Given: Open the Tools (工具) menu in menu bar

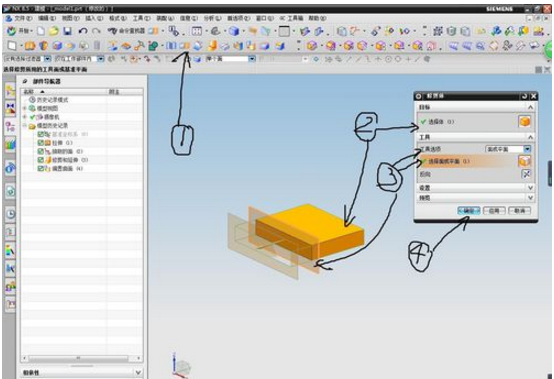Looking at the screenshot, I should [x=141, y=18].
